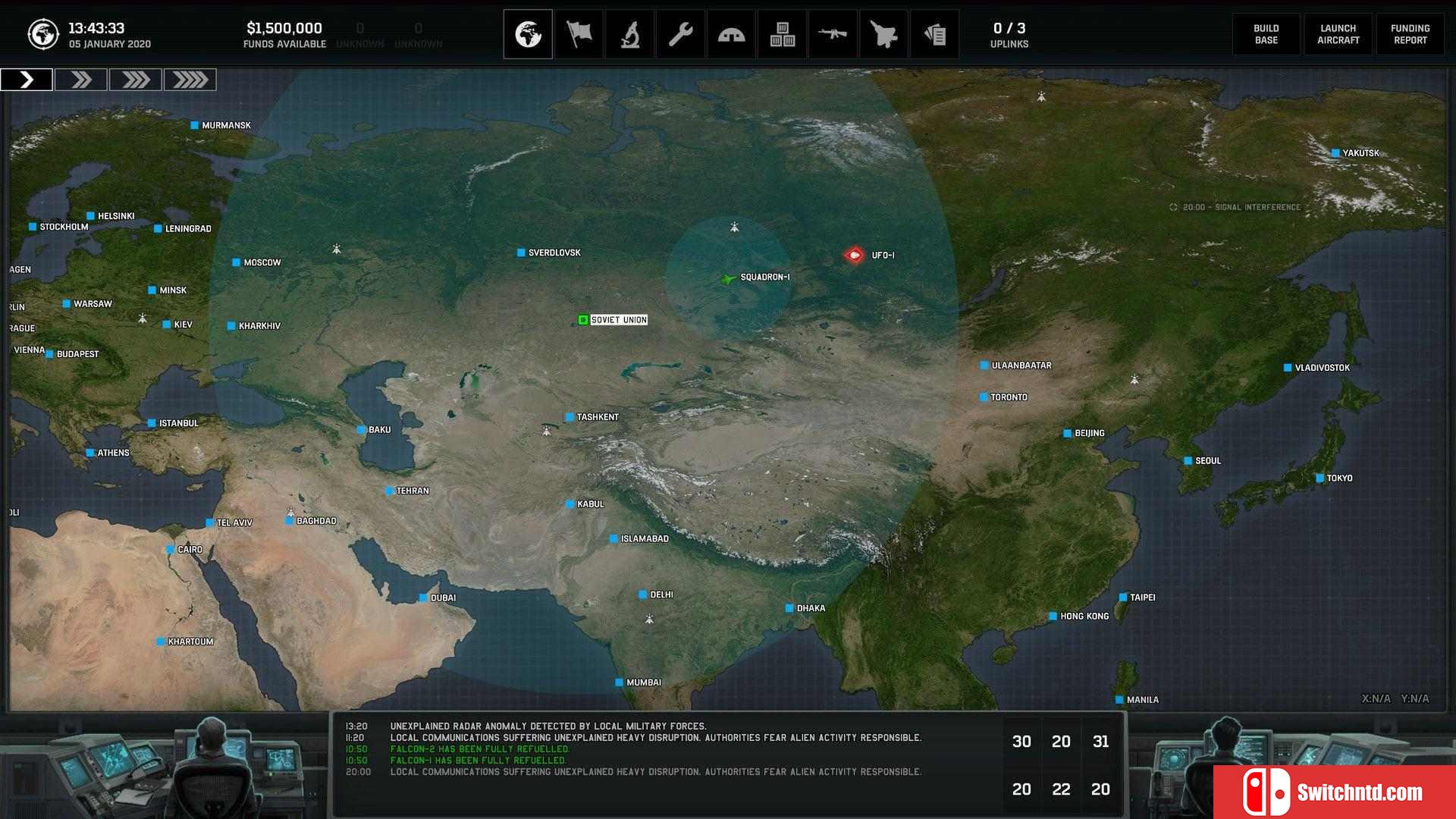Image resolution: width=1456 pixels, height=819 pixels.
Task: Click the Moscow city marker
Action: (x=237, y=262)
